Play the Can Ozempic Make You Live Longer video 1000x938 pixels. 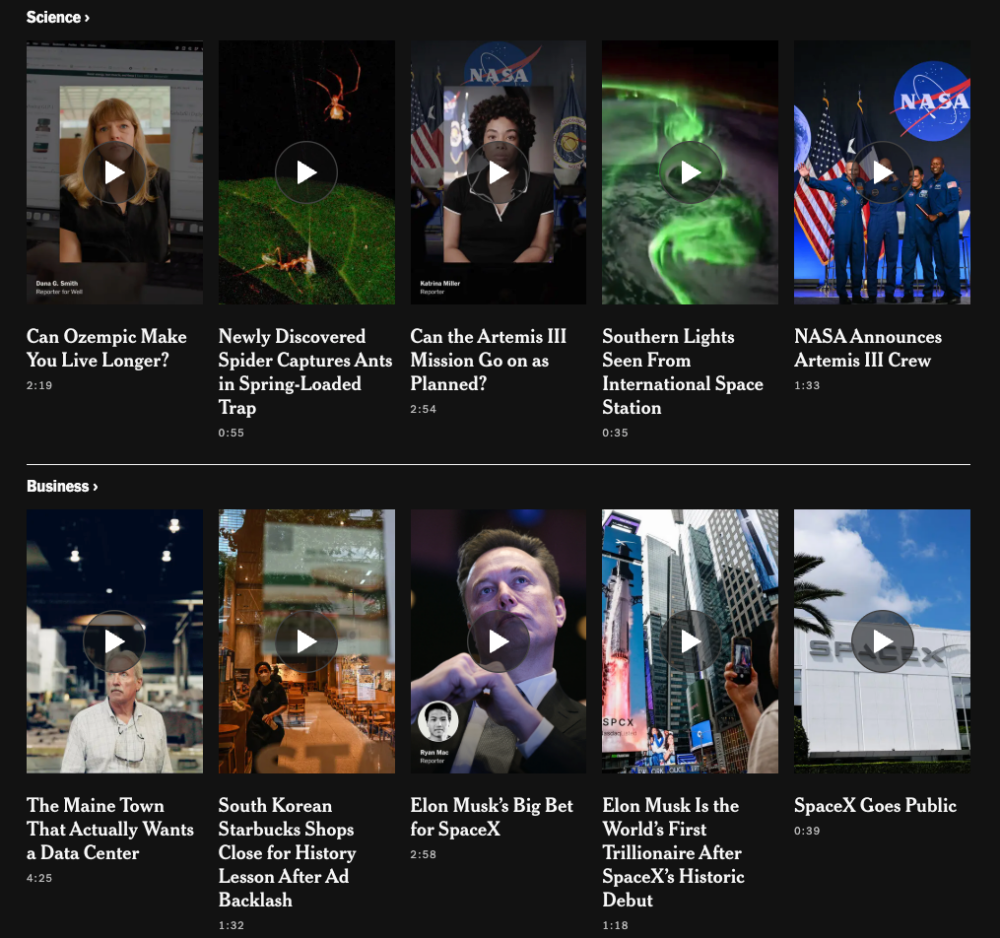click(x=114, y=172)
